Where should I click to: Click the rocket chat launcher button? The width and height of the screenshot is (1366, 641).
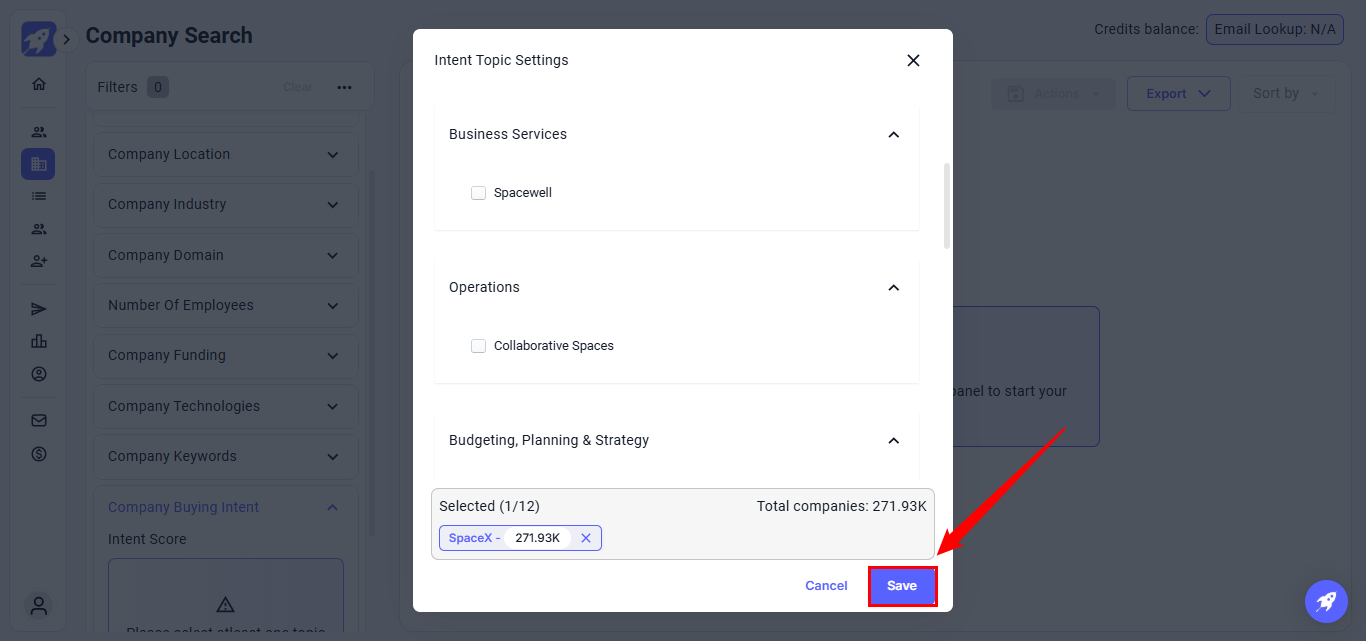[x=1326, y=601]
